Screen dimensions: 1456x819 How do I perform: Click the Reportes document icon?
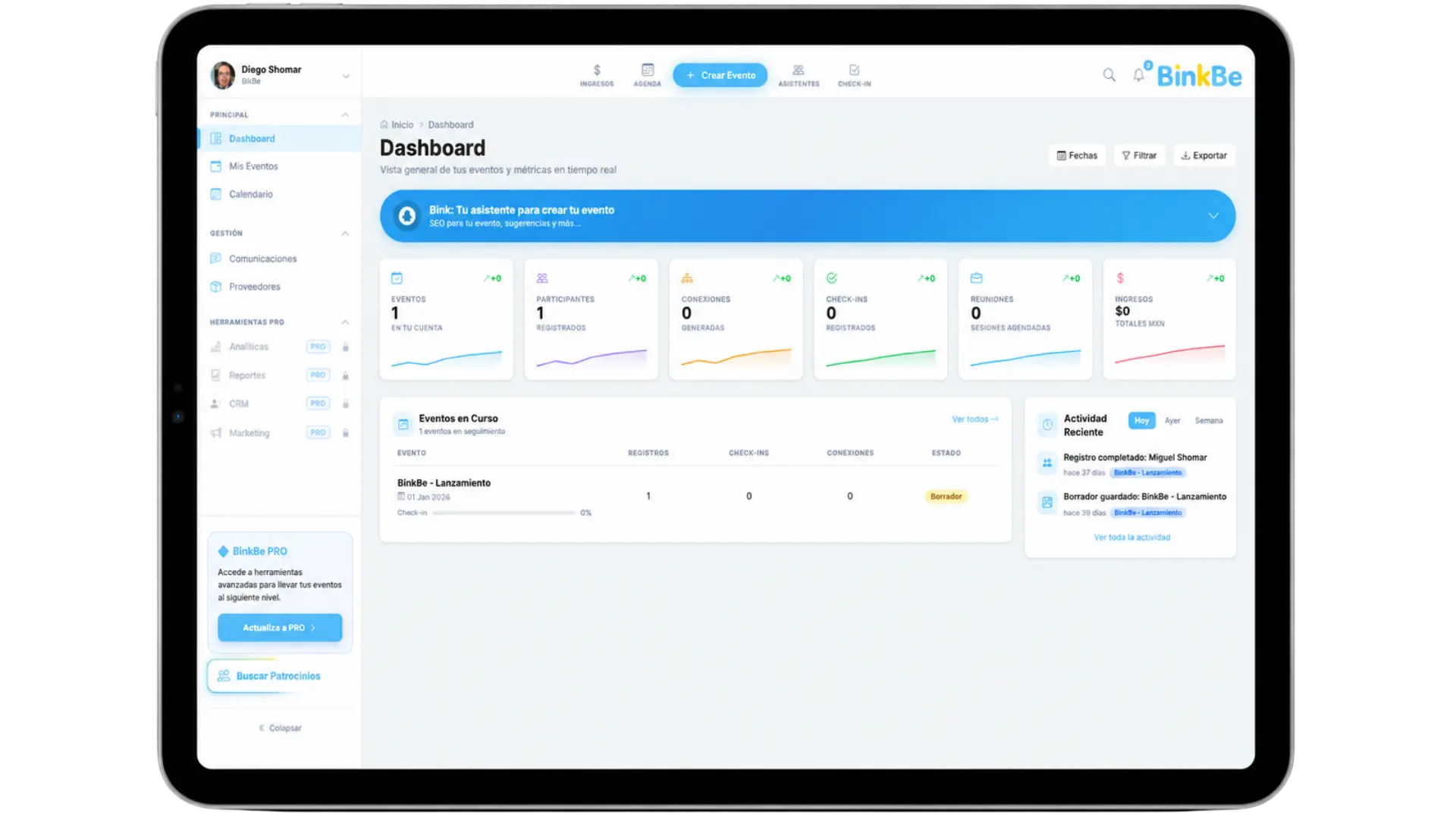tap(216, 375)
